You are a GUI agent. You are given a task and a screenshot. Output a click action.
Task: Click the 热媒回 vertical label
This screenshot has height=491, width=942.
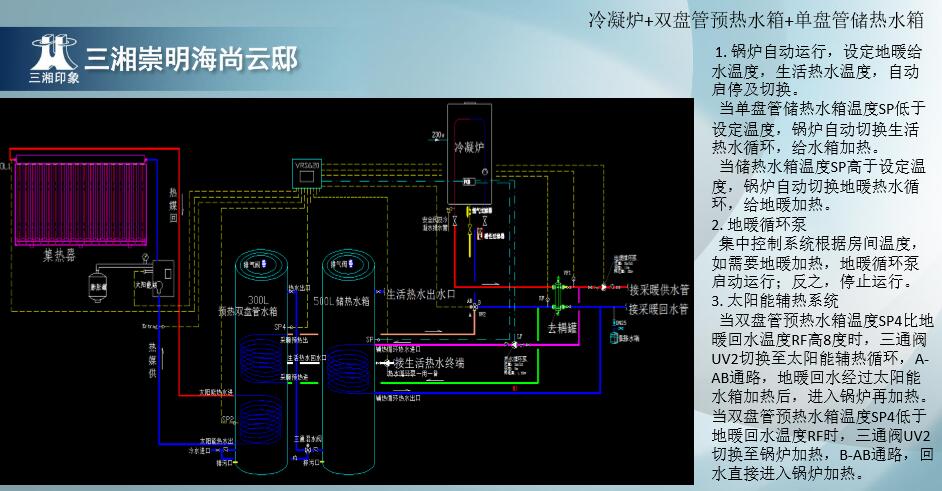tap(174, 204)
